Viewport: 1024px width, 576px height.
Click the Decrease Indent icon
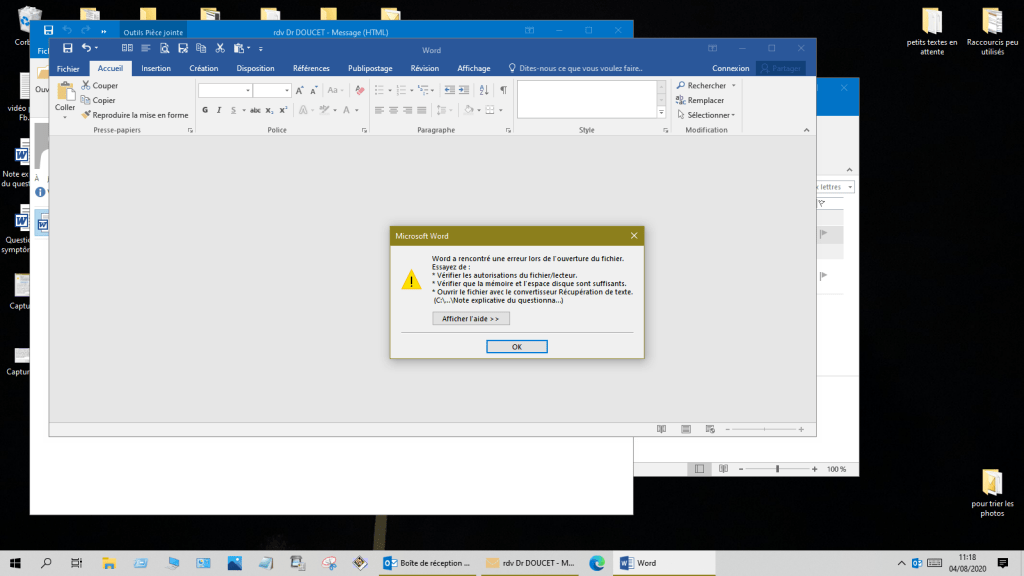pyautogui.click(x=449, y=90)
